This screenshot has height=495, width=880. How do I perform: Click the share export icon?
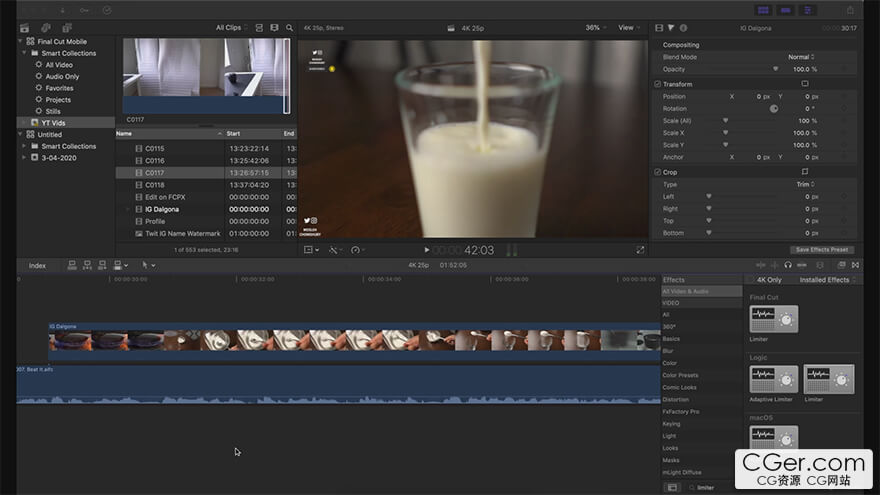(850, 10)
